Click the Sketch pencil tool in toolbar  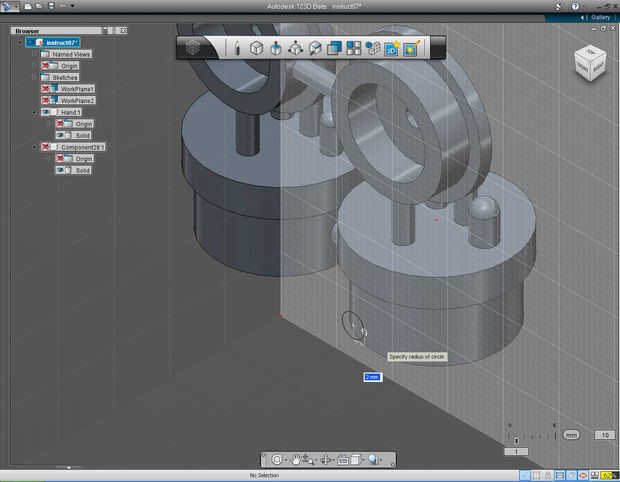[x=237, y=48]
